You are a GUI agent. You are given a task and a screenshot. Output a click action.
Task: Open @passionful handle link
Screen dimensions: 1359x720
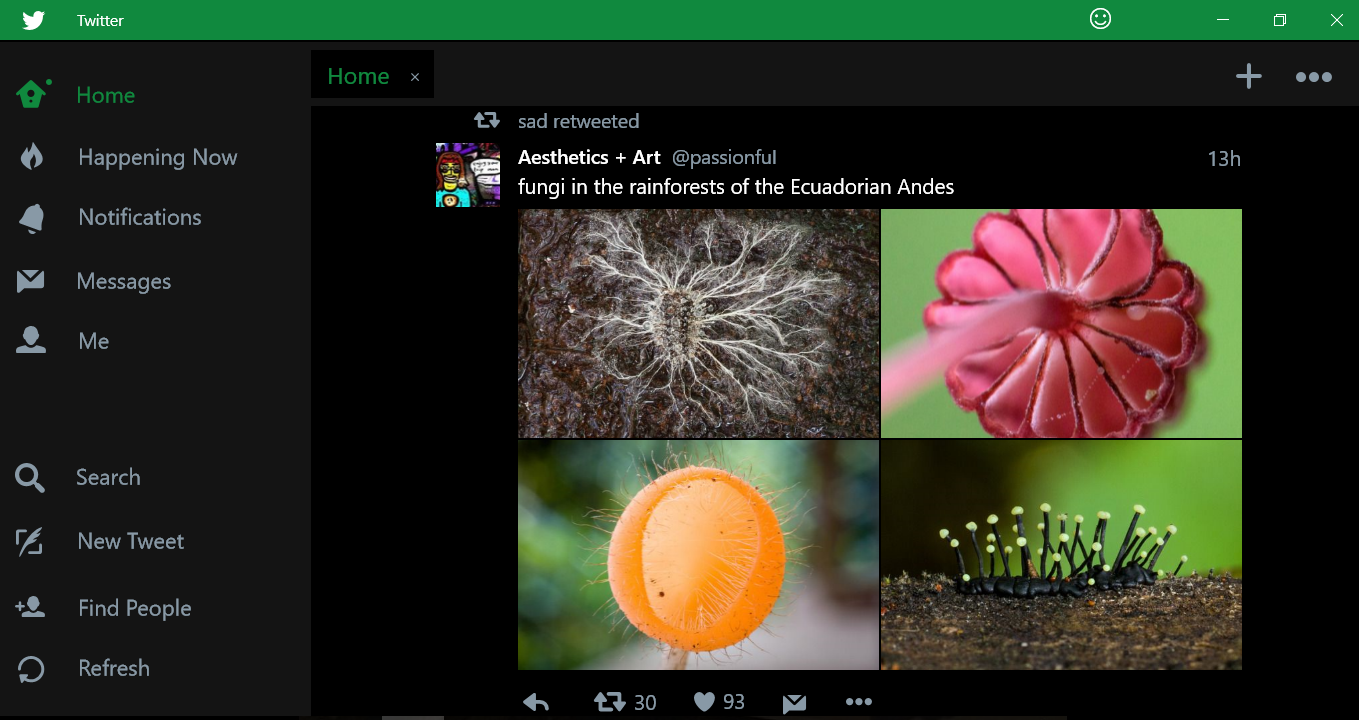[x=724, y=158]
